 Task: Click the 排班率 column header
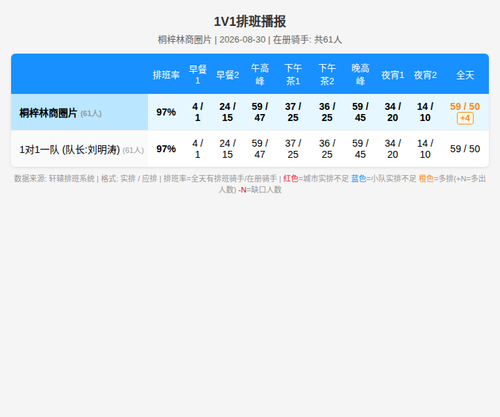click(x=166, y=75)
